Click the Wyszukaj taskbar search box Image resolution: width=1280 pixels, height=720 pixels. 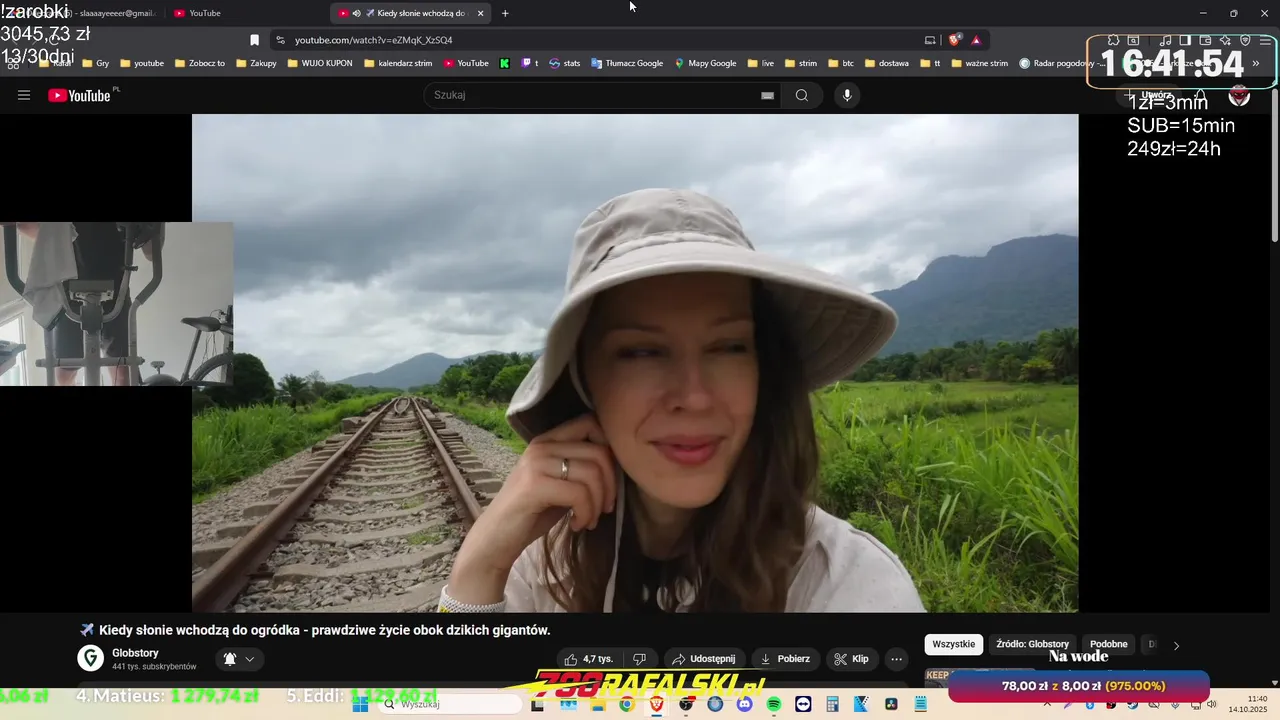448,704
